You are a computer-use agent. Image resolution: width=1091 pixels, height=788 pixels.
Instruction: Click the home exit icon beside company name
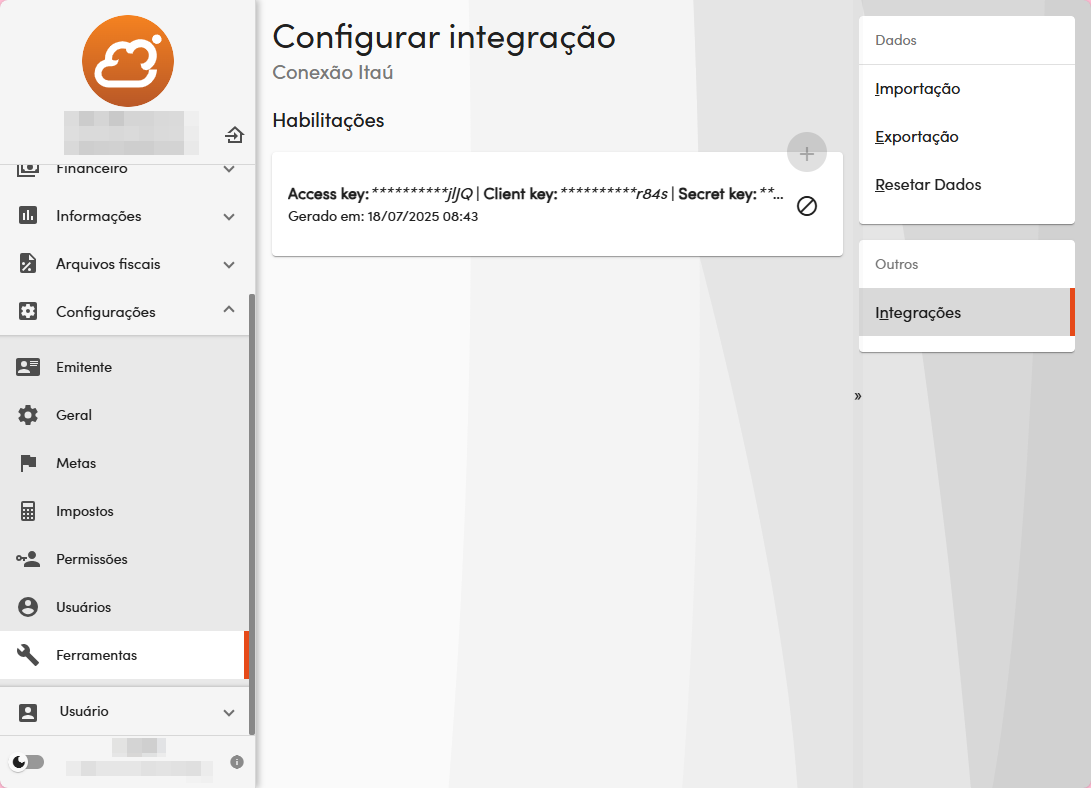point(234,135)
